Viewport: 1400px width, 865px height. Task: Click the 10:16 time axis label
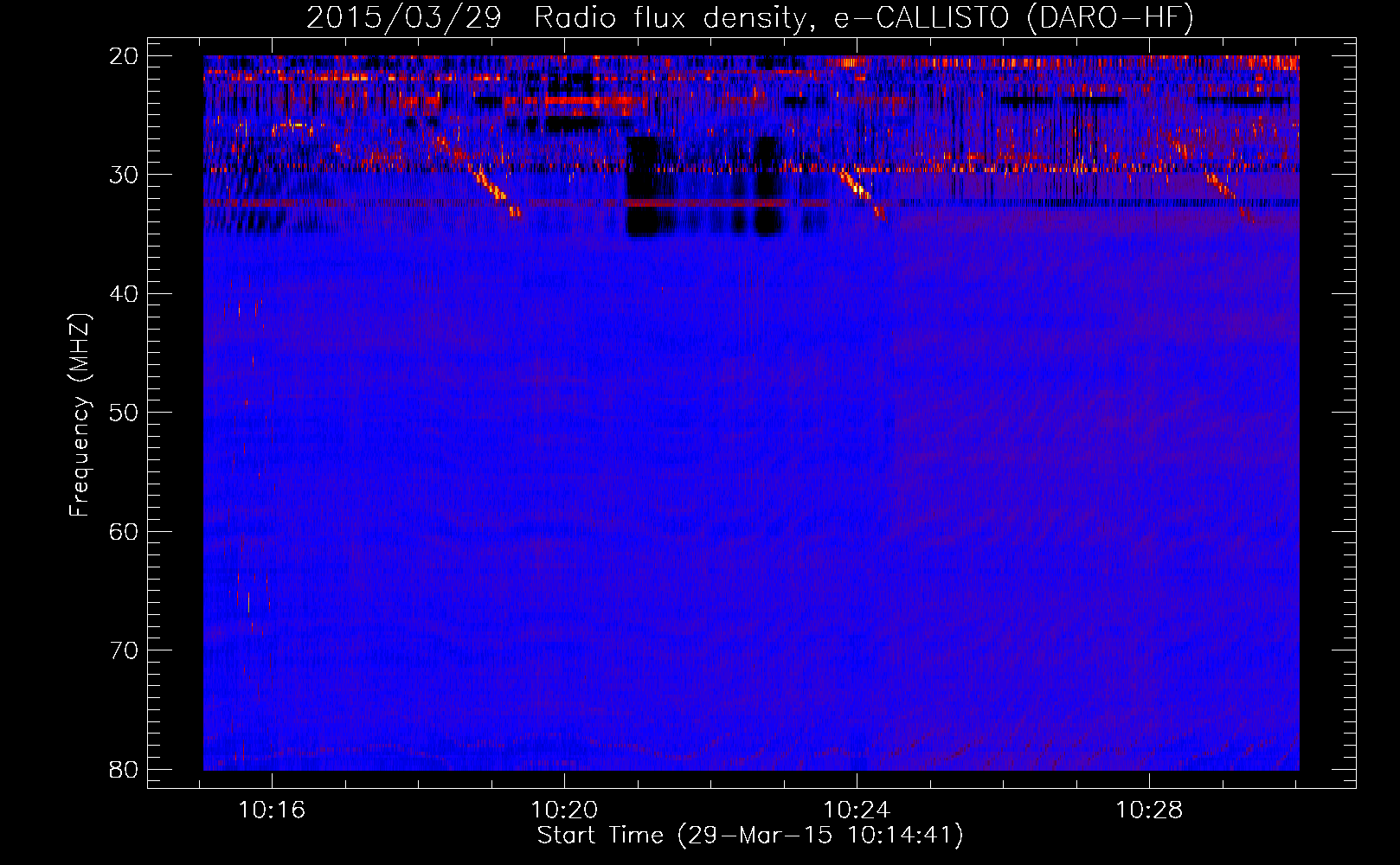(x=272, y=811)
